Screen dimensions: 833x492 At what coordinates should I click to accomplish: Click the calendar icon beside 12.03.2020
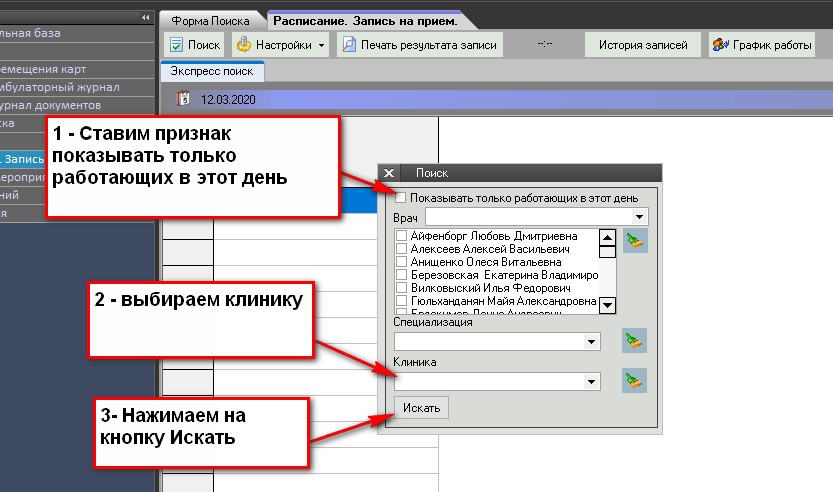tap(183, 99)
